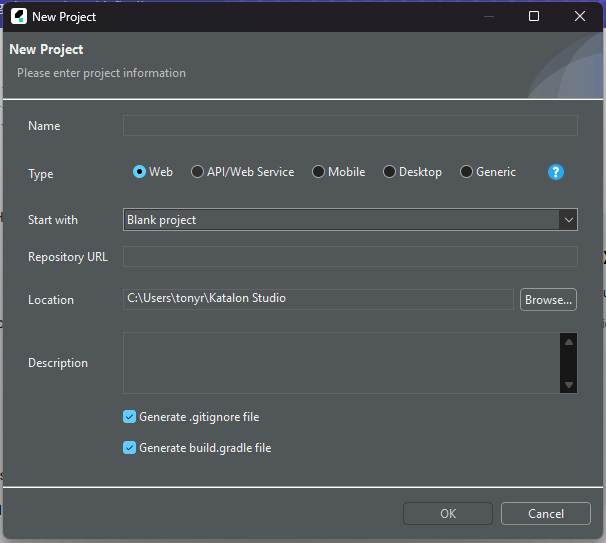The height and width of the screenshot is (543, 606).
Task: Click the Location path text field
Action: [318, 299]
